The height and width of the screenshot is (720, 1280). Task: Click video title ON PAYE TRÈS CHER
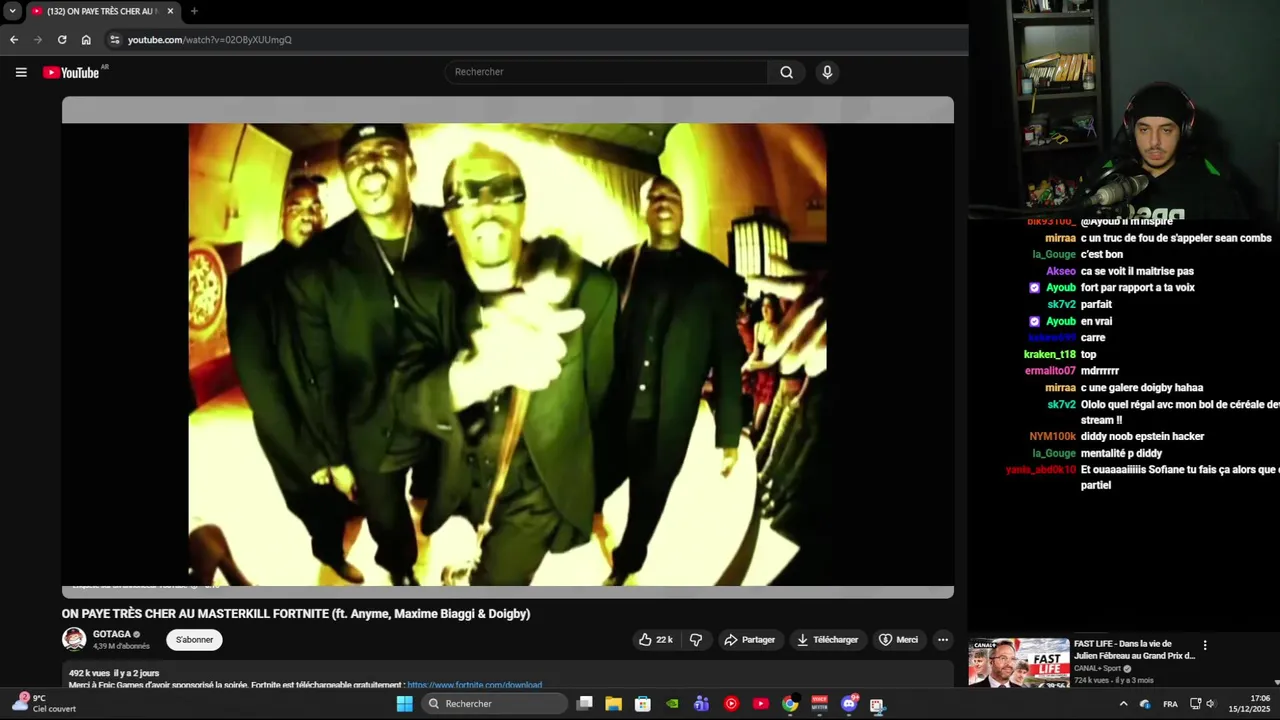click(x=296, y=614)
